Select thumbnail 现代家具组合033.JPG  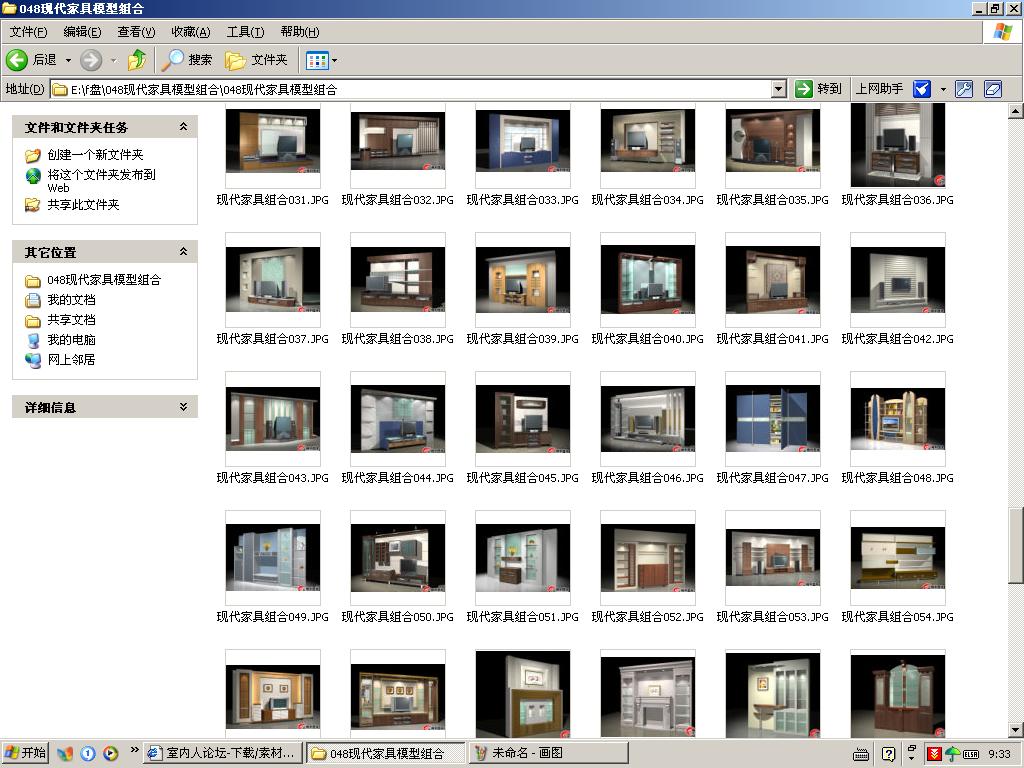tap(523, 140)
